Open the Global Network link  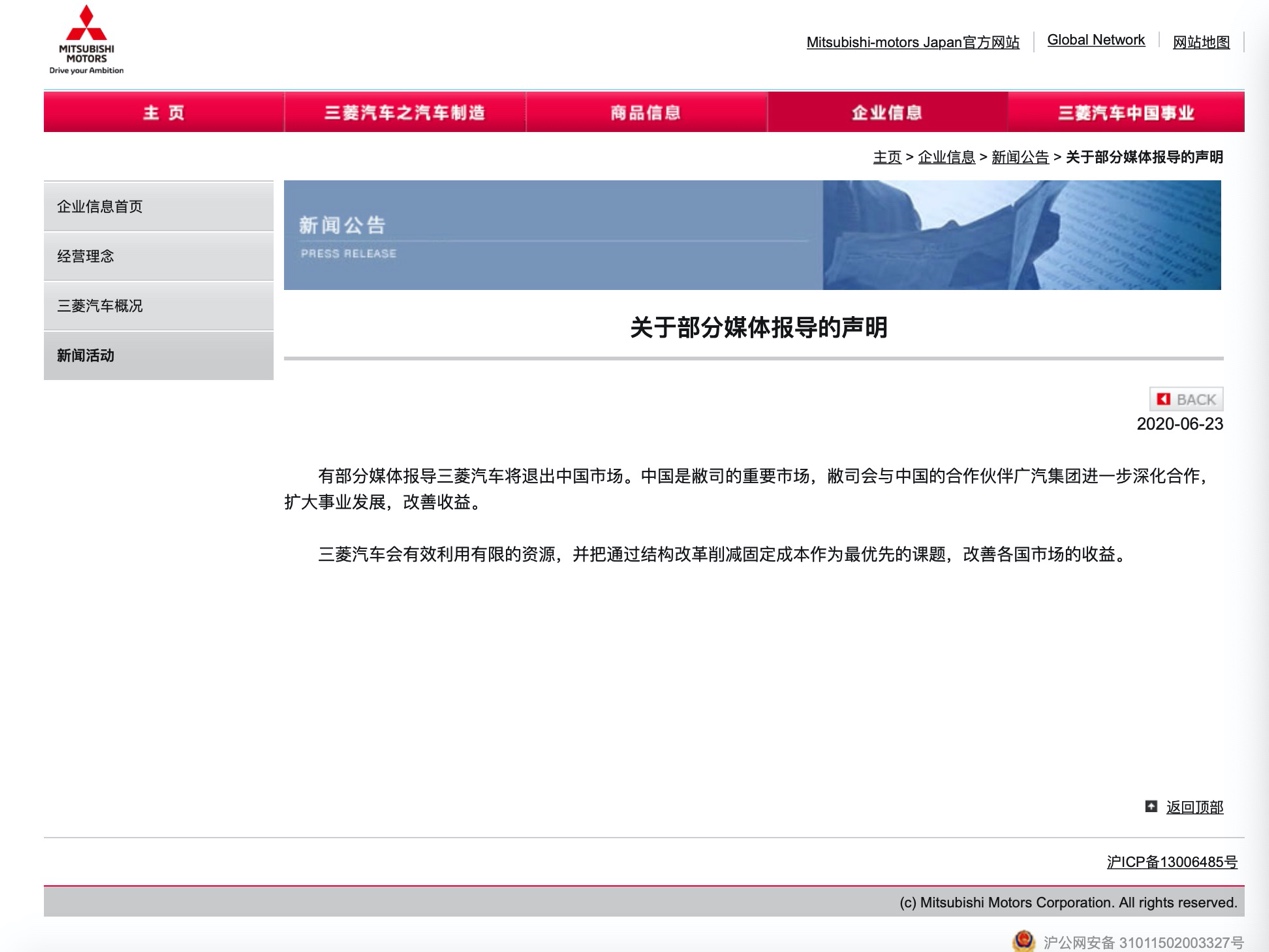1096,40
